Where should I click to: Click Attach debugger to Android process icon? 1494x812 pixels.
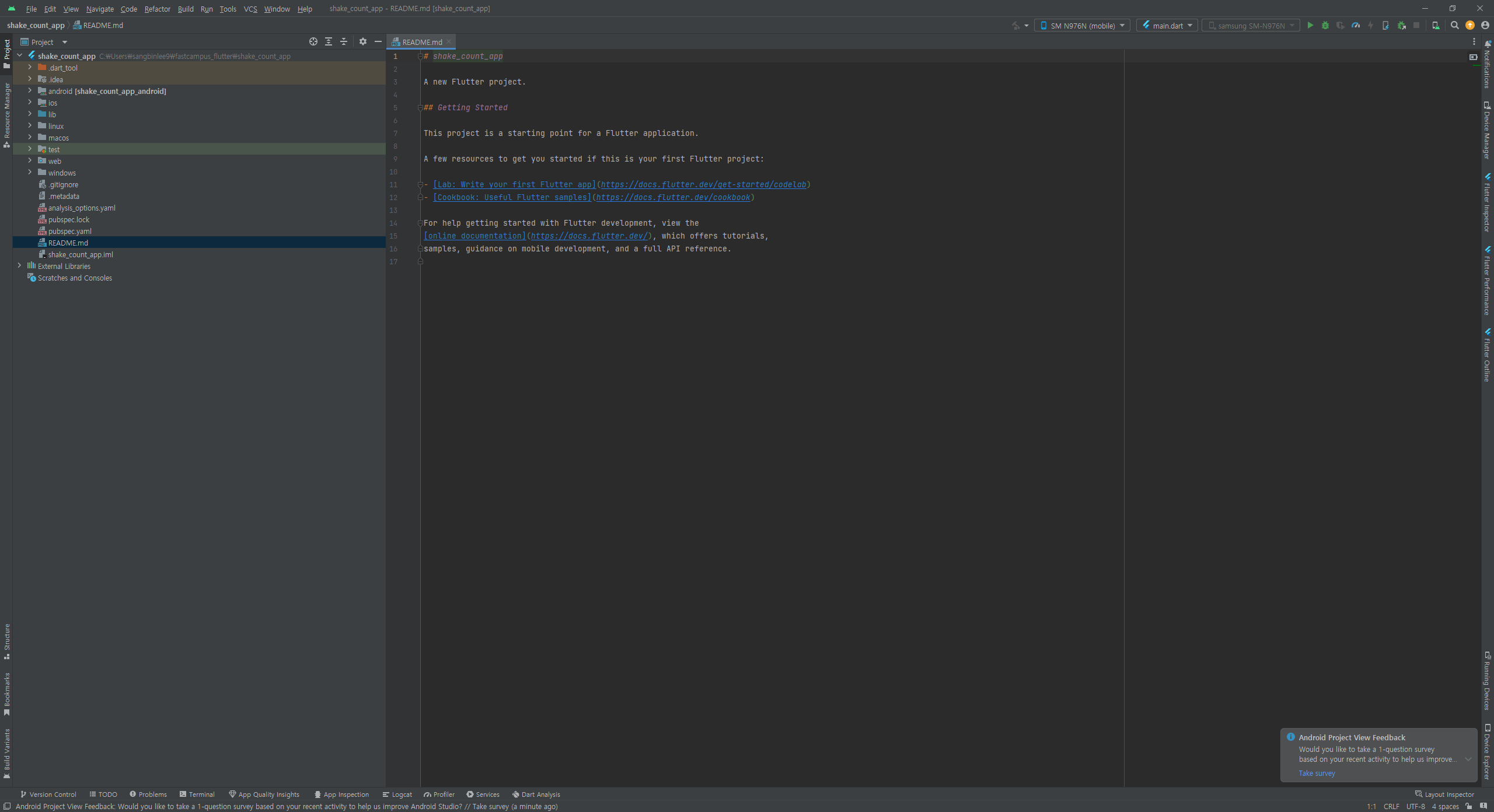pos(1401,25)
